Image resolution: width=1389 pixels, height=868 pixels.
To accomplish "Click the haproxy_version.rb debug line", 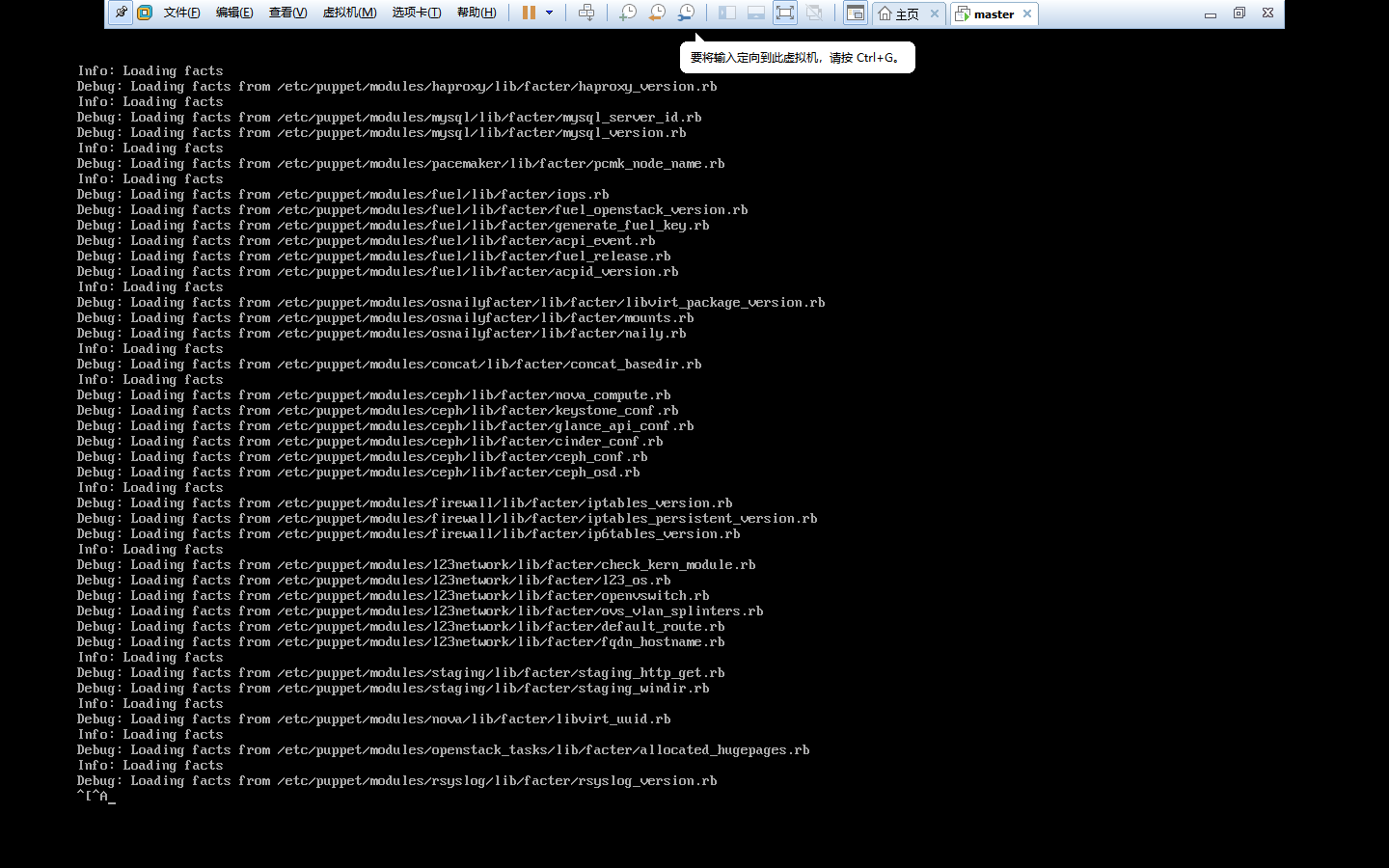I will (397, 87).
